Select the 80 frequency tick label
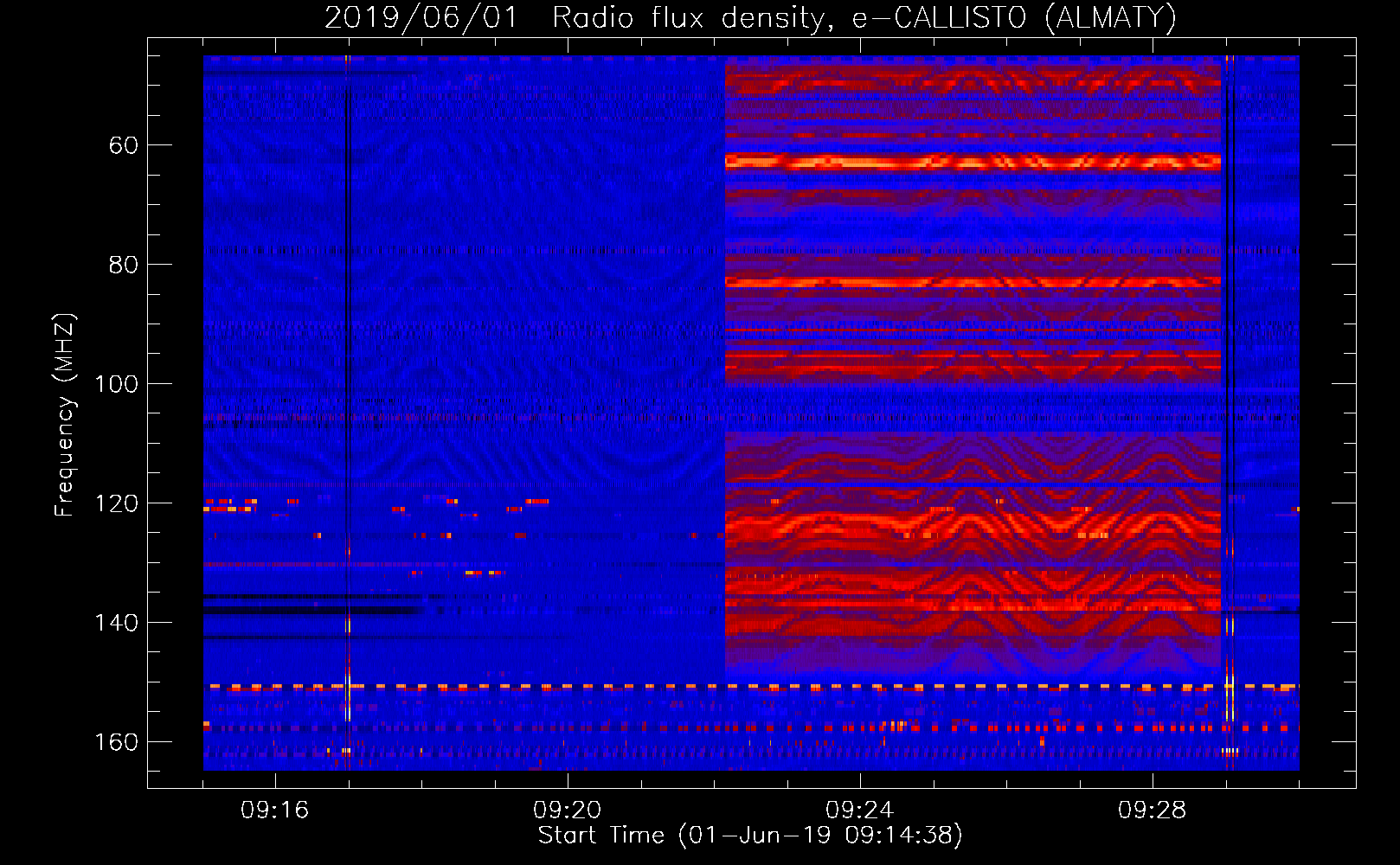This screenshot has width=1400, height=865. pyautogui.click(x=124, y=265)
